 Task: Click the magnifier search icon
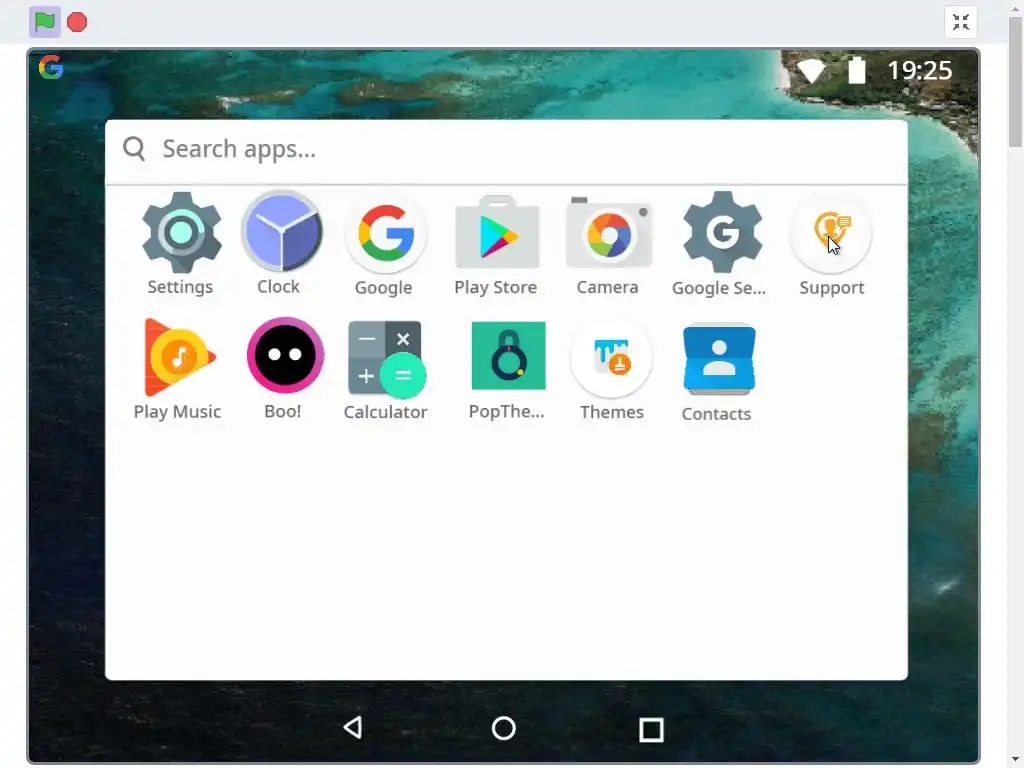pos(134,149)
